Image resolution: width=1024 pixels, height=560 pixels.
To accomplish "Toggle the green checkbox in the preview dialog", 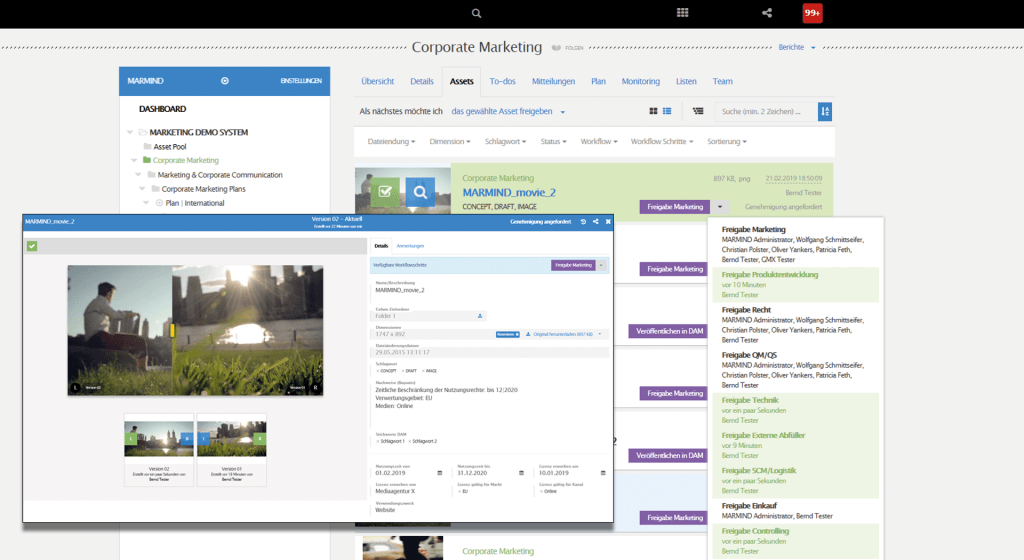I will [x=32, y=246].
